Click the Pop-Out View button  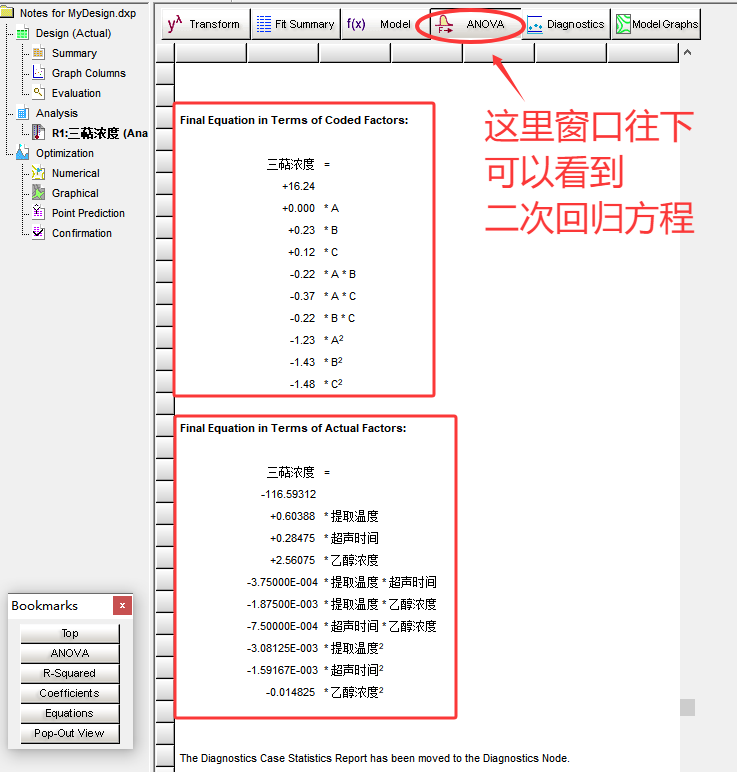point(69,733)
